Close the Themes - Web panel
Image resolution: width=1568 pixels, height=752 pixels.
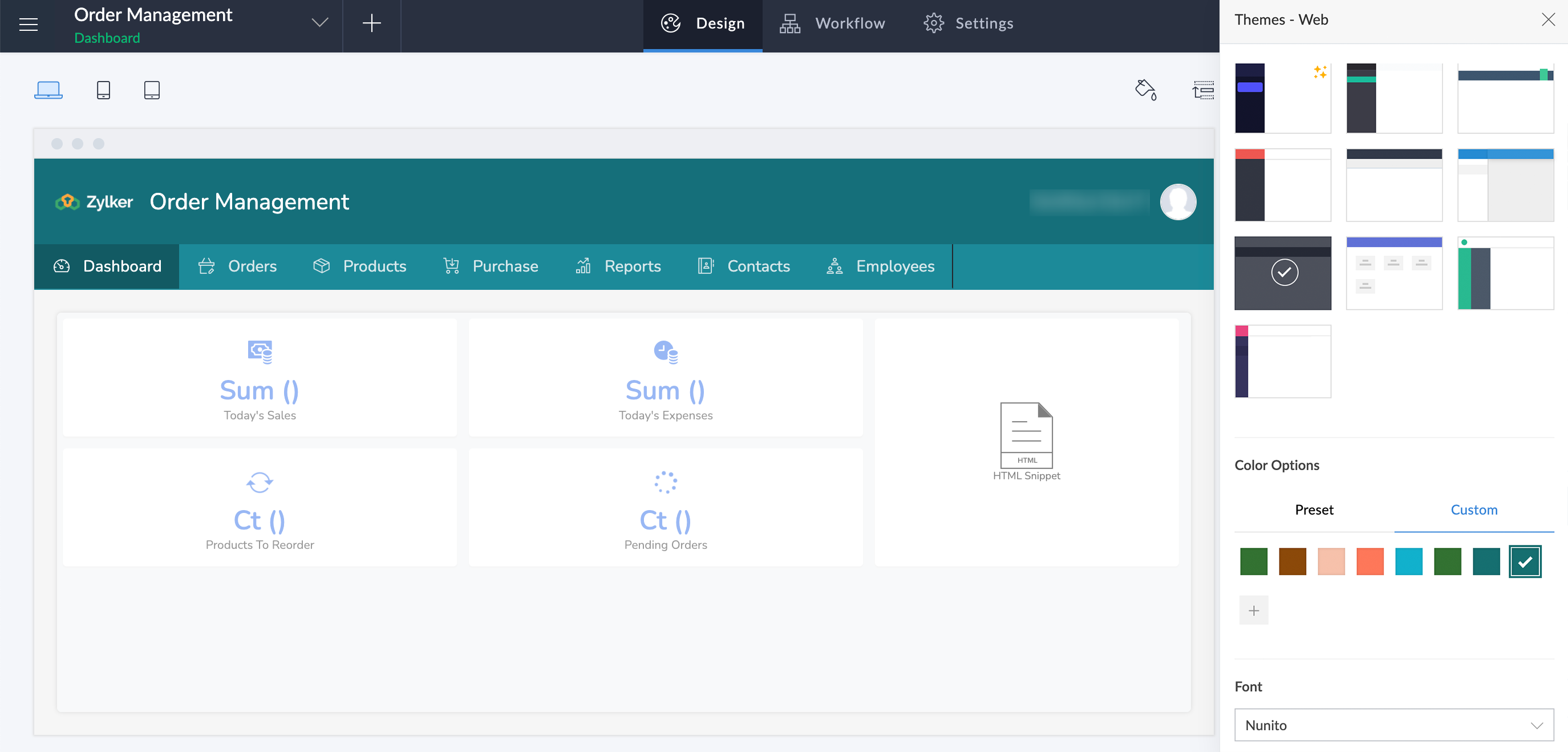pos(1548,19)
